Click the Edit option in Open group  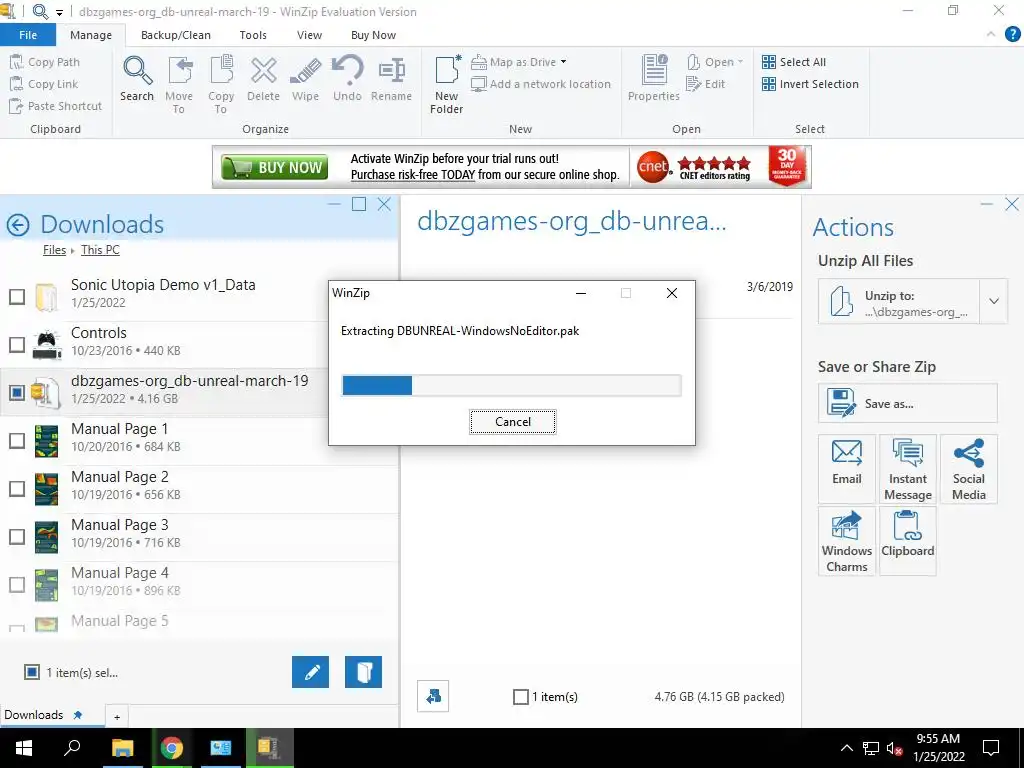[705, 84]
